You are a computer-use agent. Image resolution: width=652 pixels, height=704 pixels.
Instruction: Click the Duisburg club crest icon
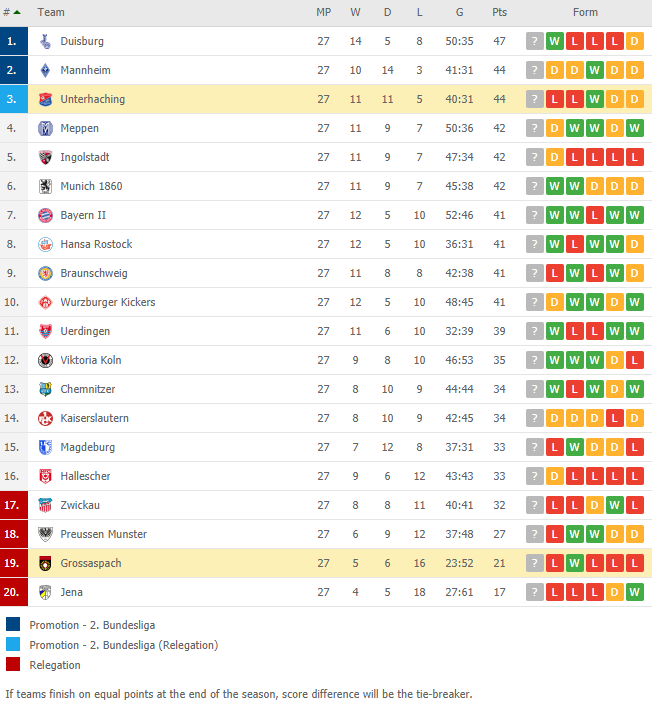click(45, 41)
